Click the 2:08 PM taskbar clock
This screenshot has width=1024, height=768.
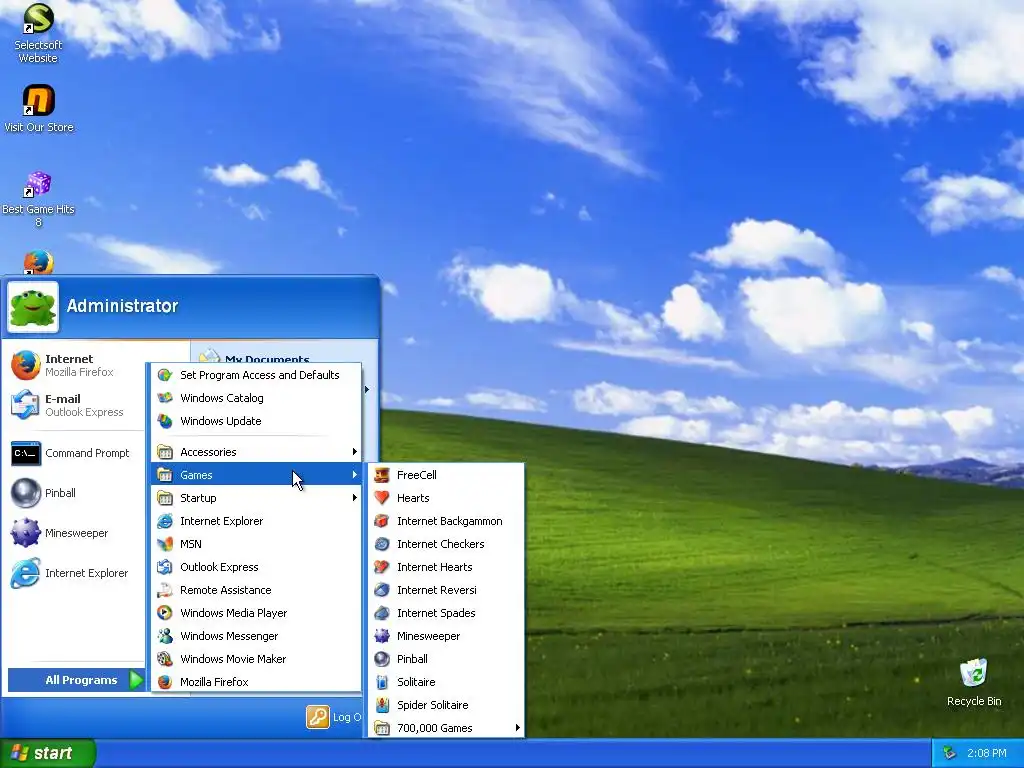(986, 753)
